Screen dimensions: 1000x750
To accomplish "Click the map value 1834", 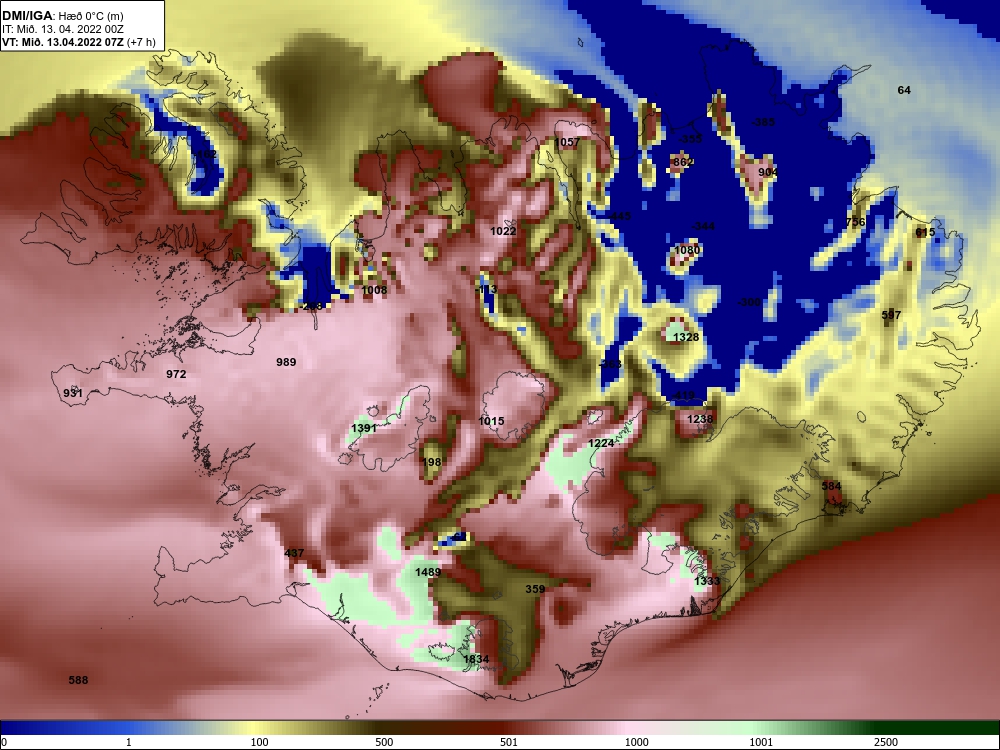I will point(476,659).
